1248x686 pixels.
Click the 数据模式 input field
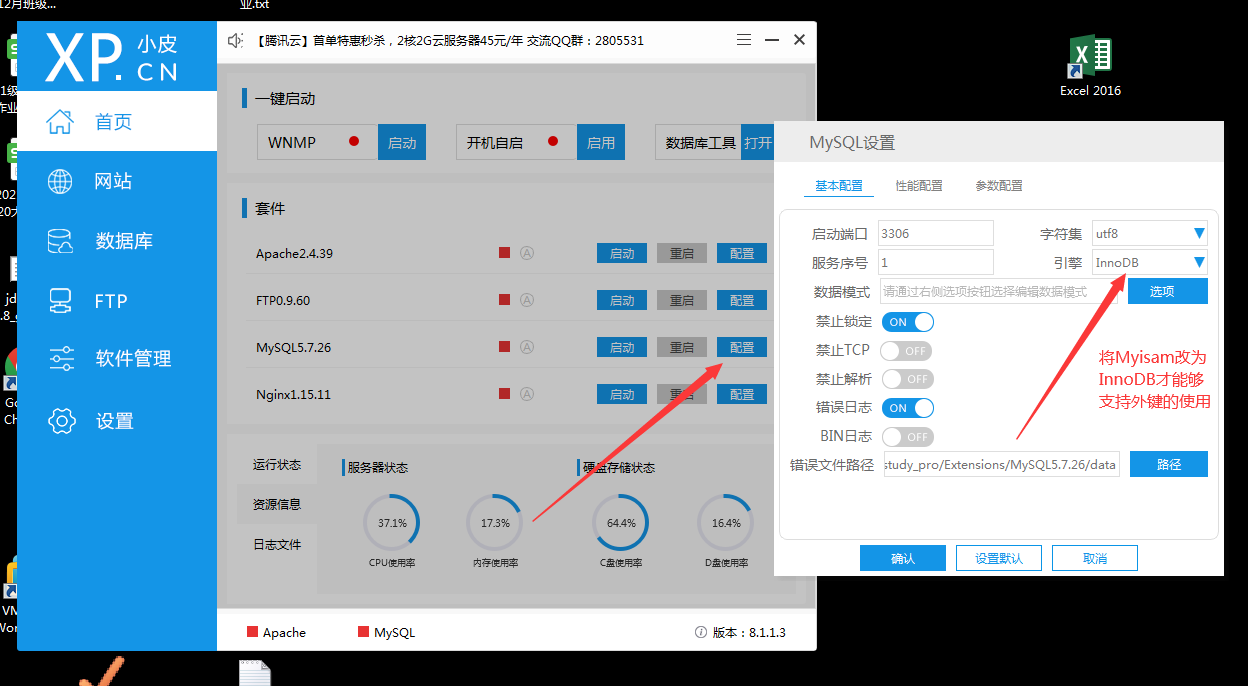coord(1000,291)
